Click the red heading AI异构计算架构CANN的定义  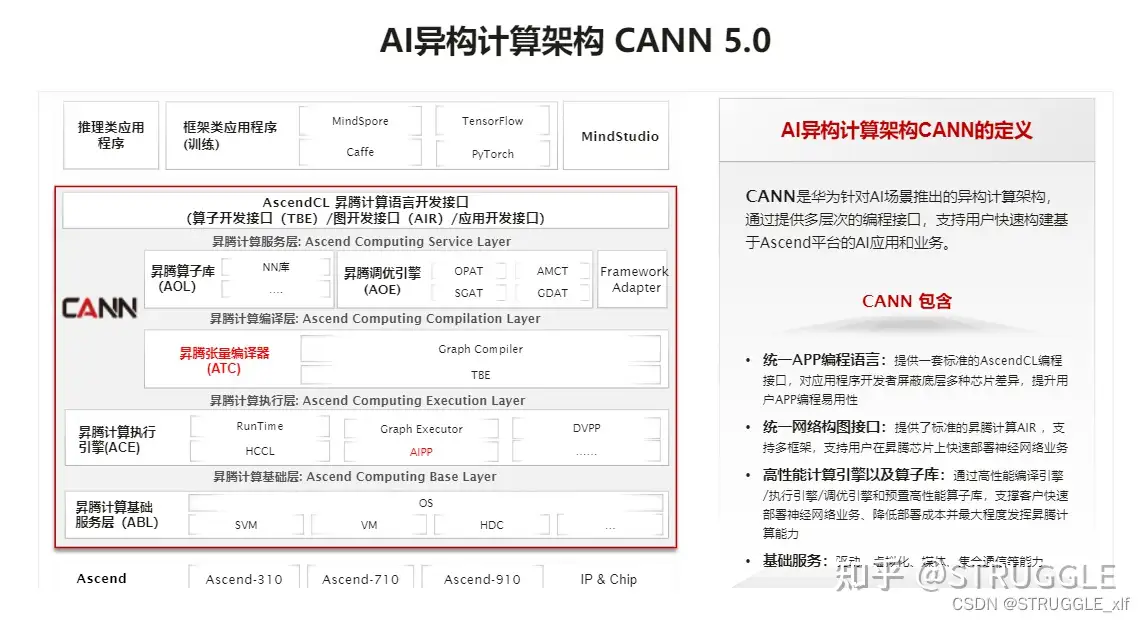pyautogui.click(x=906, y=131)
